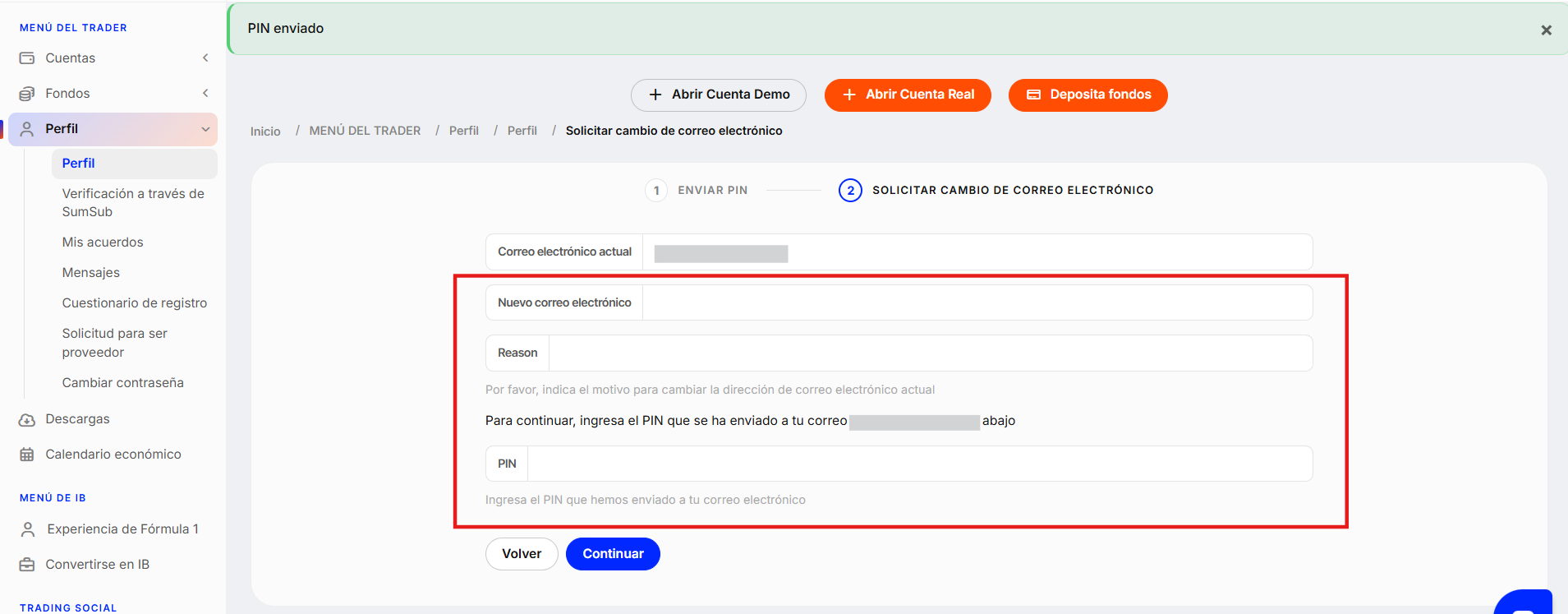Focus the Reason input field
The height and width of the screenshot is (614, 1568).
coord(931,353)
